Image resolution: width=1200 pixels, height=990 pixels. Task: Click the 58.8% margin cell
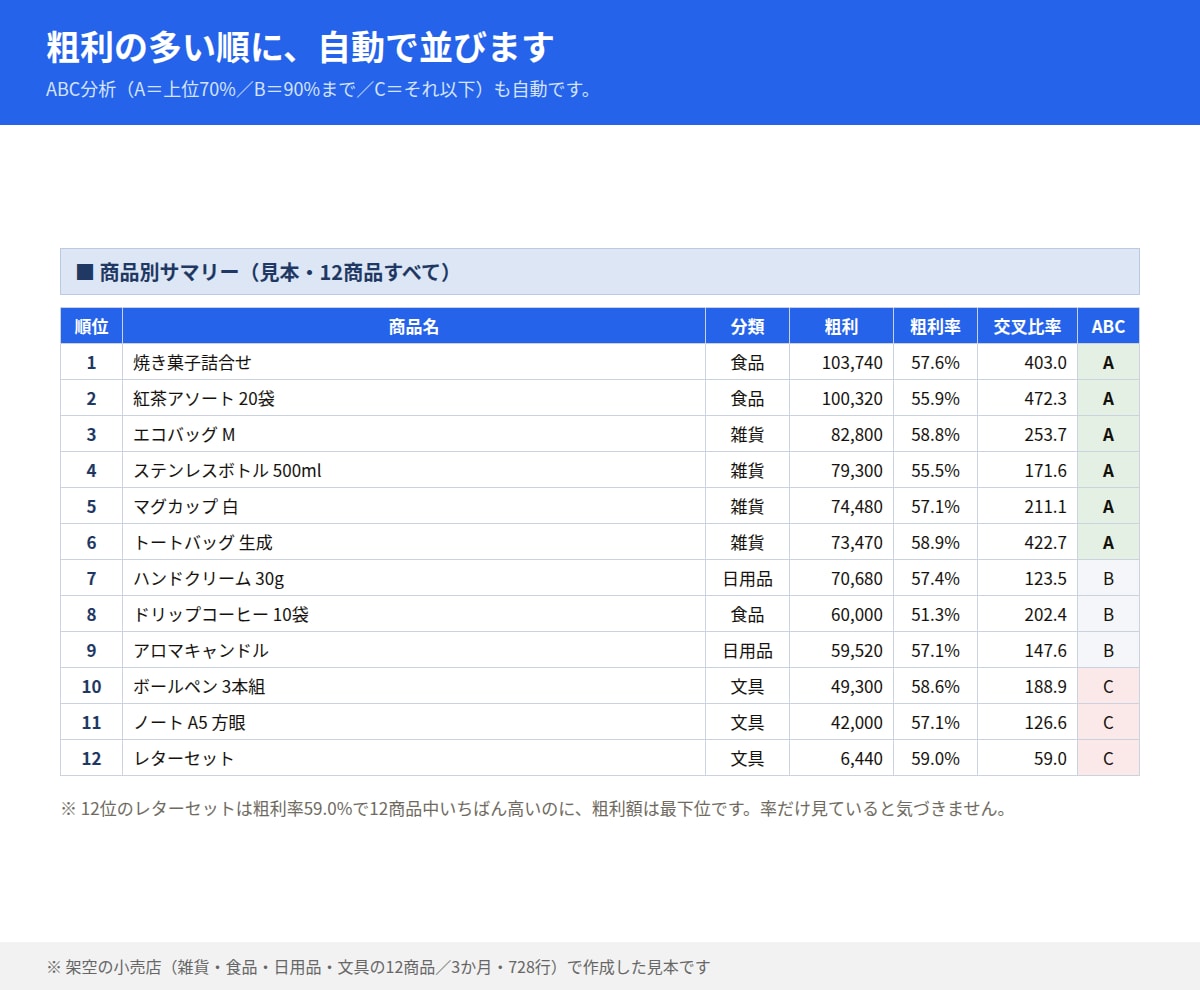coord(936,434)
